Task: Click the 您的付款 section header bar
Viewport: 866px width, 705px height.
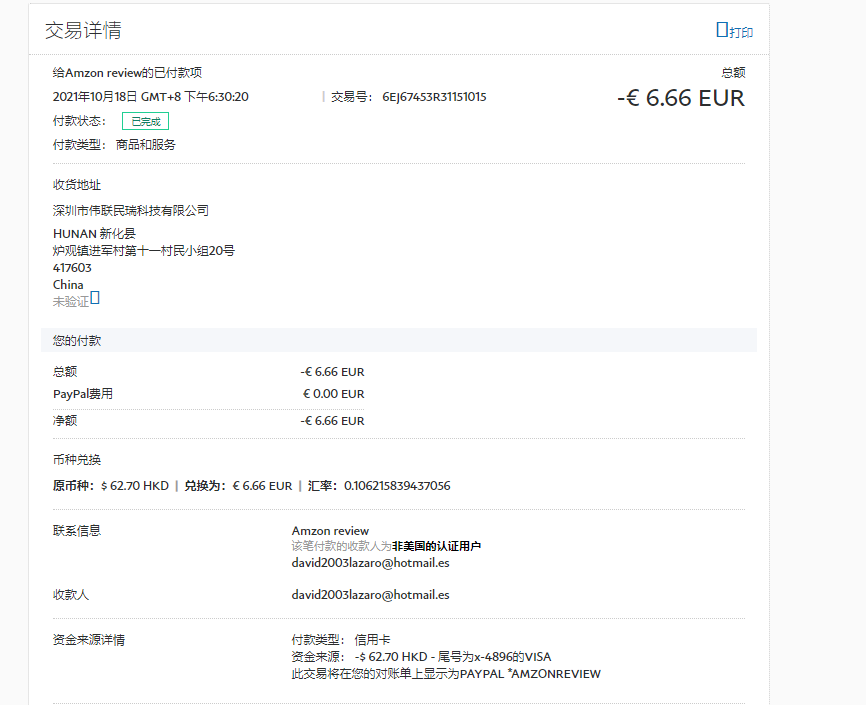Action: coord(398,340)
